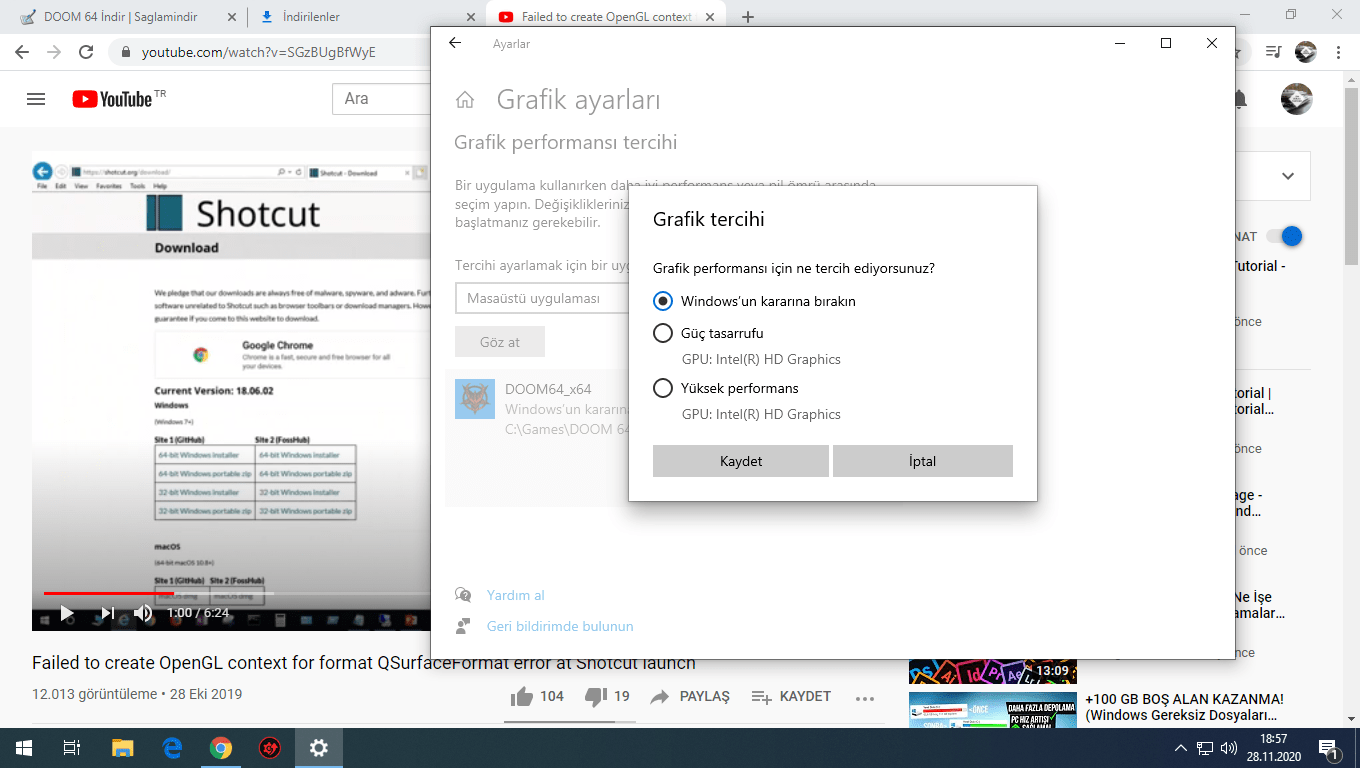Open the red-and-black app on the taskbar
This screenshot has width=1360, height=768.
tap(270, 748)
